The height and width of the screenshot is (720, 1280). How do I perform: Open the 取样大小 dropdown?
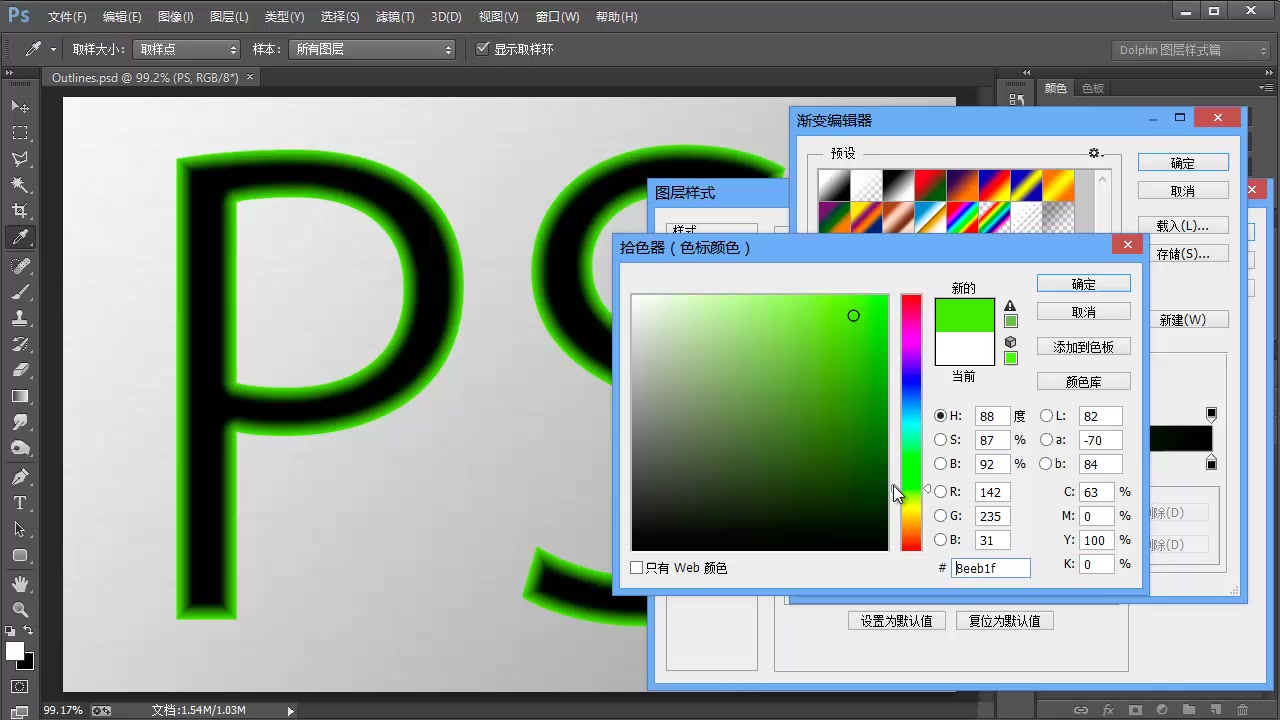(x=186, y=49)
